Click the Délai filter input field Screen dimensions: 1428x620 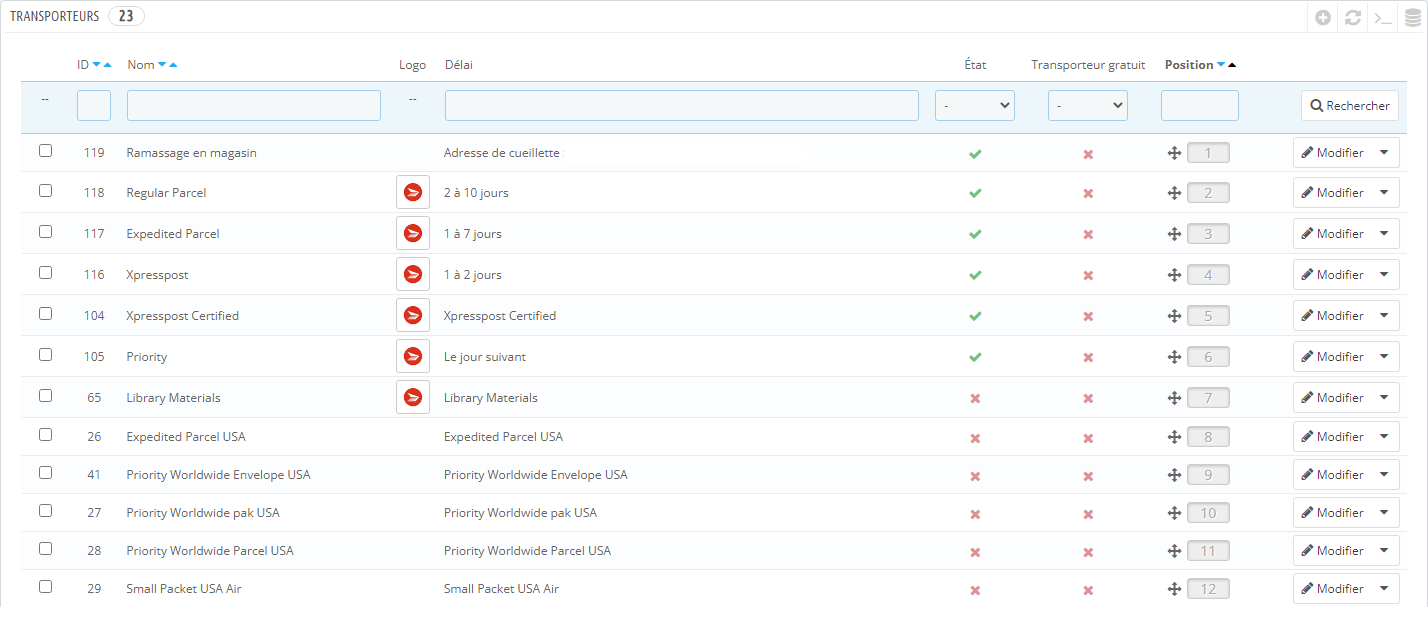682,105
